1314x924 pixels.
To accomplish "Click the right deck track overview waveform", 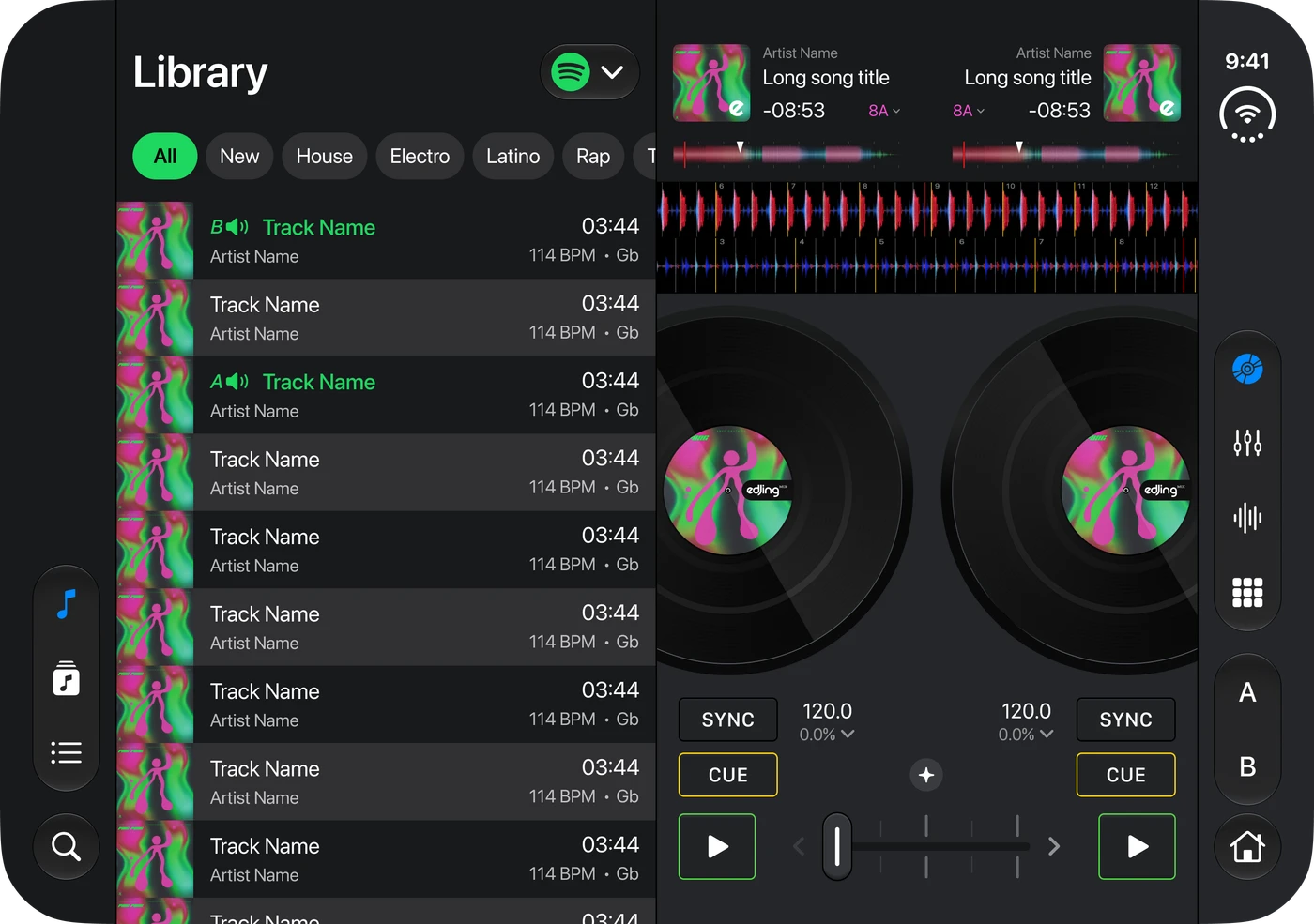I will [x=1066, y=153].
